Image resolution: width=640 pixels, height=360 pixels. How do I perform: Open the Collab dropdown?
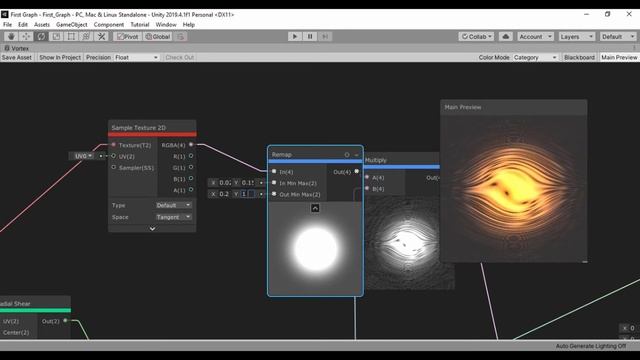pyautogui.click(x=476, y=36)
